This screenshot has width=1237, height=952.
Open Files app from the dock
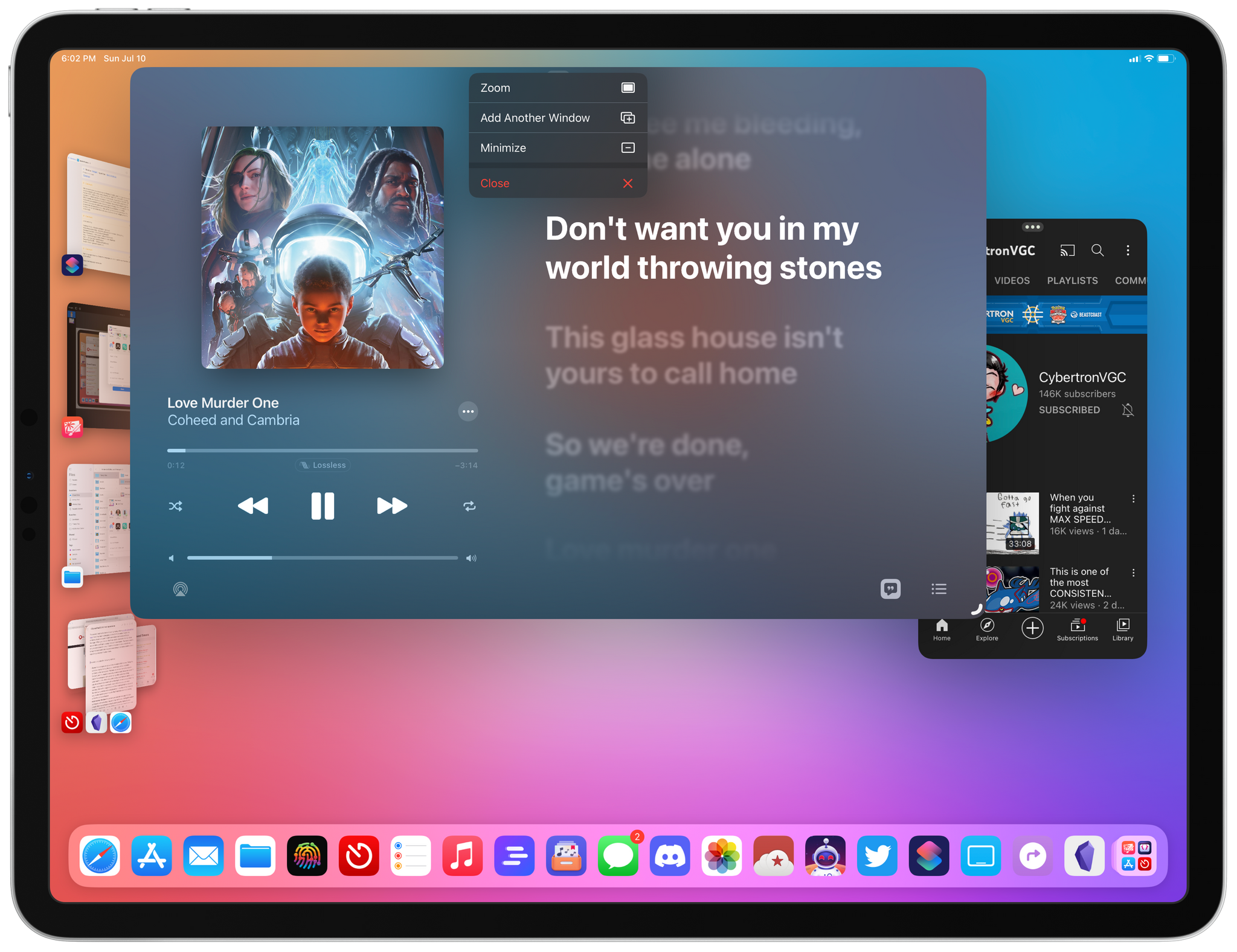coord(255,855)
